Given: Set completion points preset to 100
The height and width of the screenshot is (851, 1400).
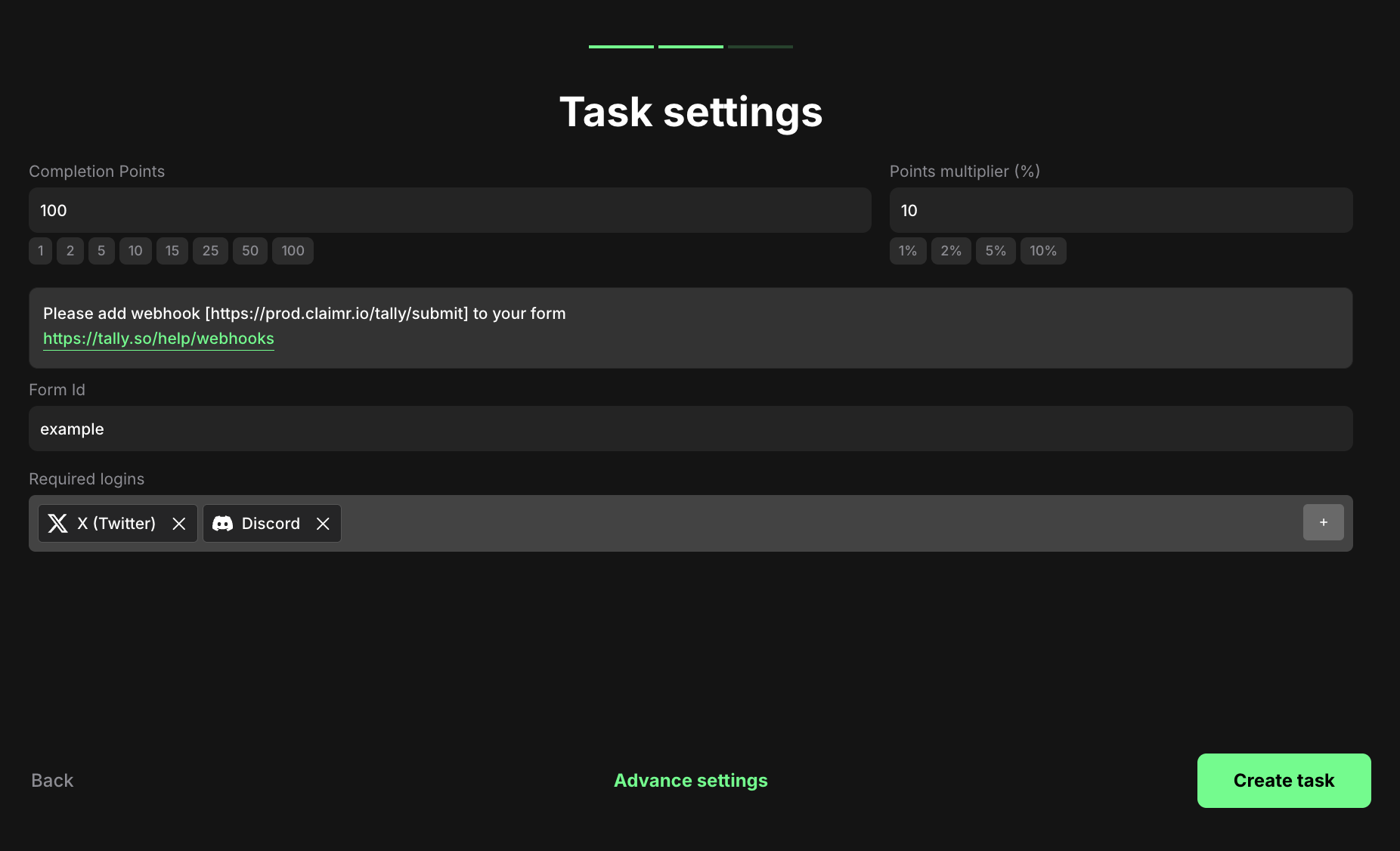Looking at the screenshot, I should (293, 251).
